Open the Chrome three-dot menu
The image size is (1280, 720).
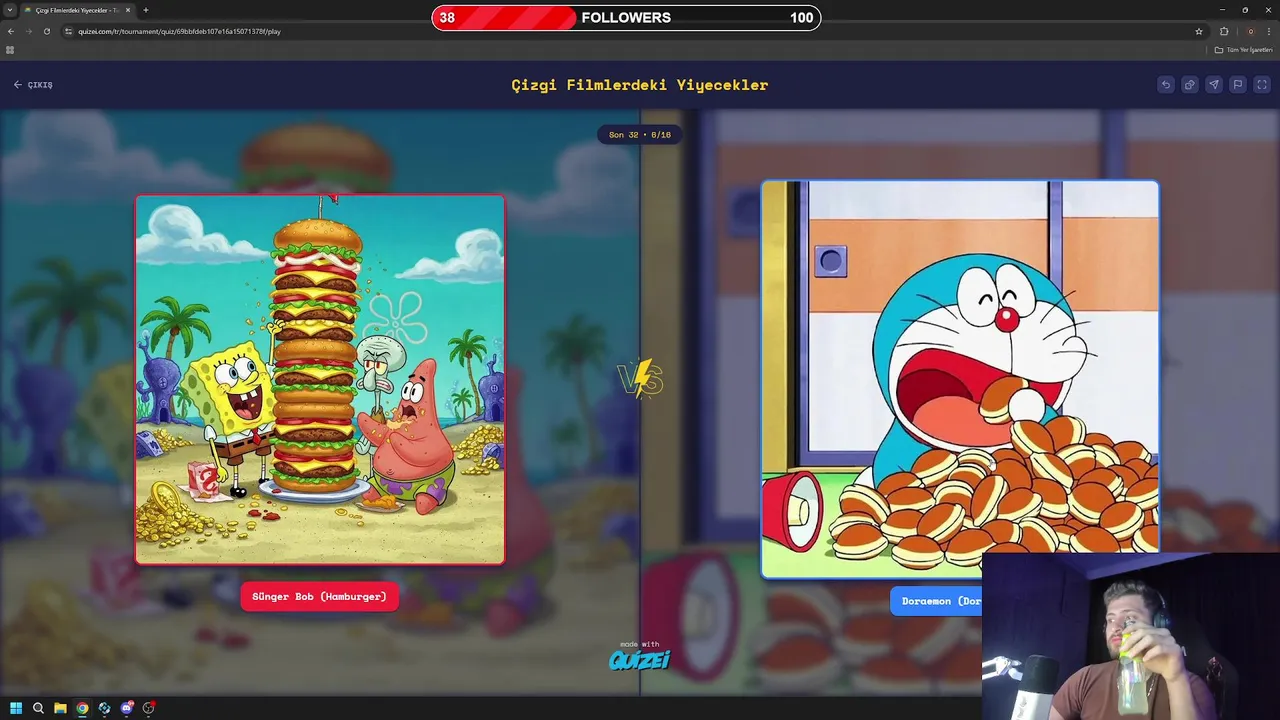point(1269,31)
